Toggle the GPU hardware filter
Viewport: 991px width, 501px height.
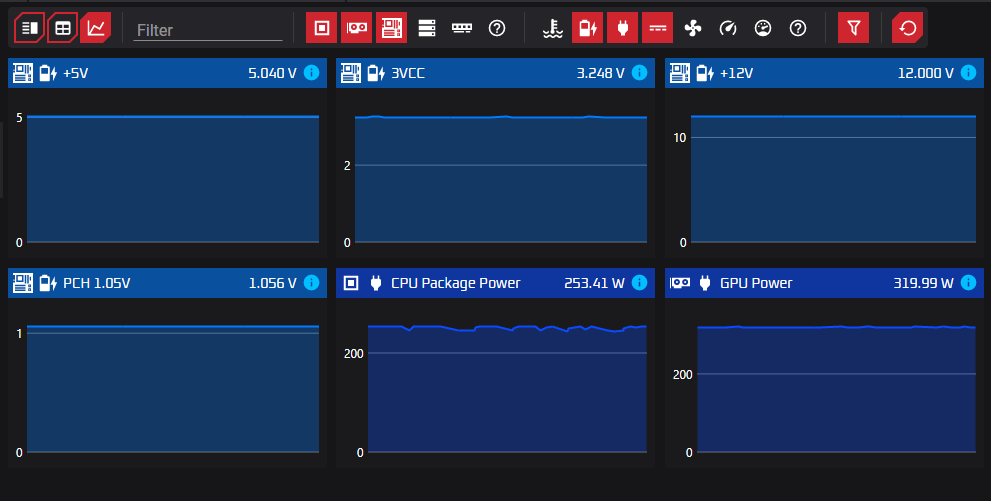point(356,28)
